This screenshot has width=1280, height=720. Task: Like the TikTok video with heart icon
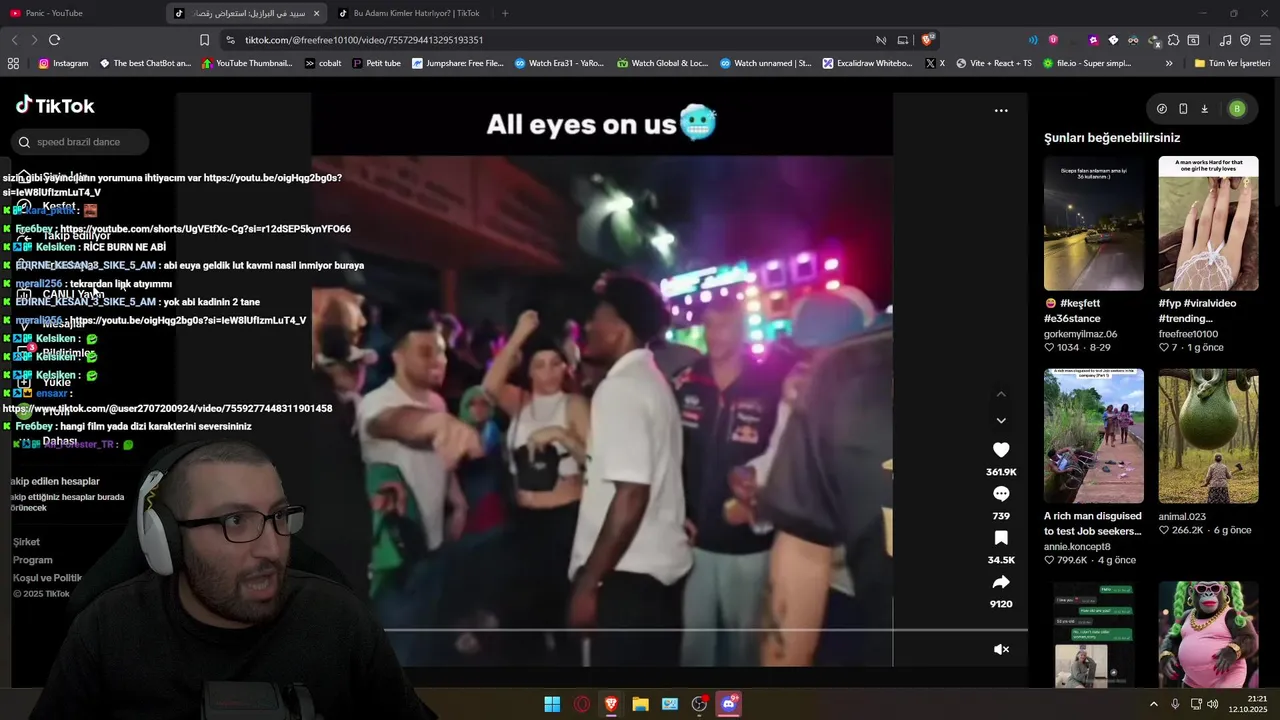click(x=1001, y=450)
